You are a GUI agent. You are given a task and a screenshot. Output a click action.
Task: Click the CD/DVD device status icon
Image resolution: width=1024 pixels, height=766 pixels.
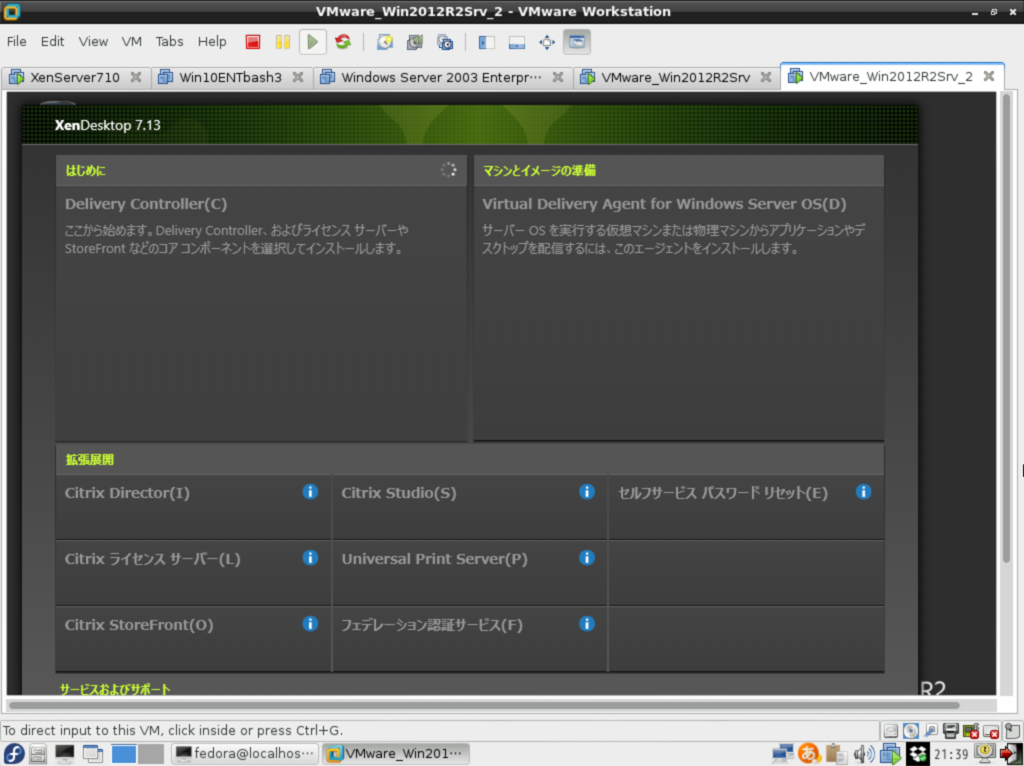tap(911, 731)
